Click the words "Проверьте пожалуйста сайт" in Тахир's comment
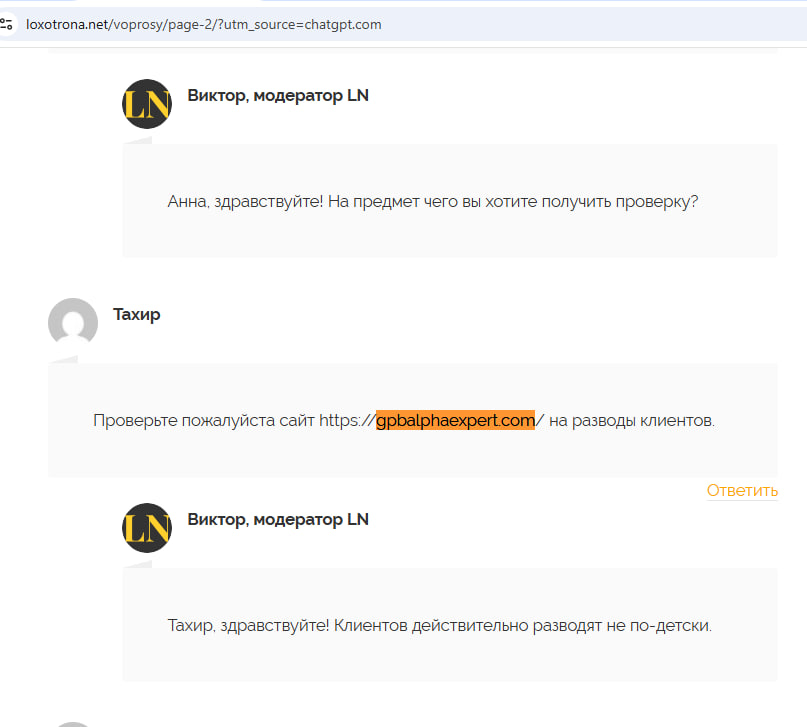Screen dimensions: 807x727 pos(203,420)
